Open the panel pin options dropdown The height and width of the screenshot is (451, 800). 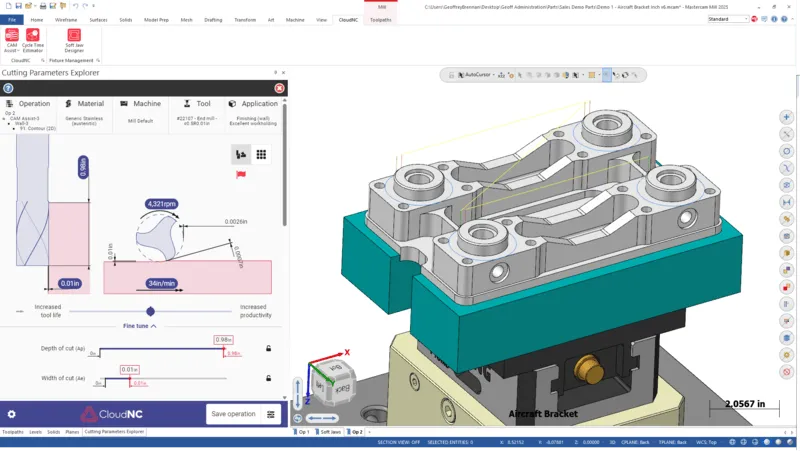click(276, 73)
